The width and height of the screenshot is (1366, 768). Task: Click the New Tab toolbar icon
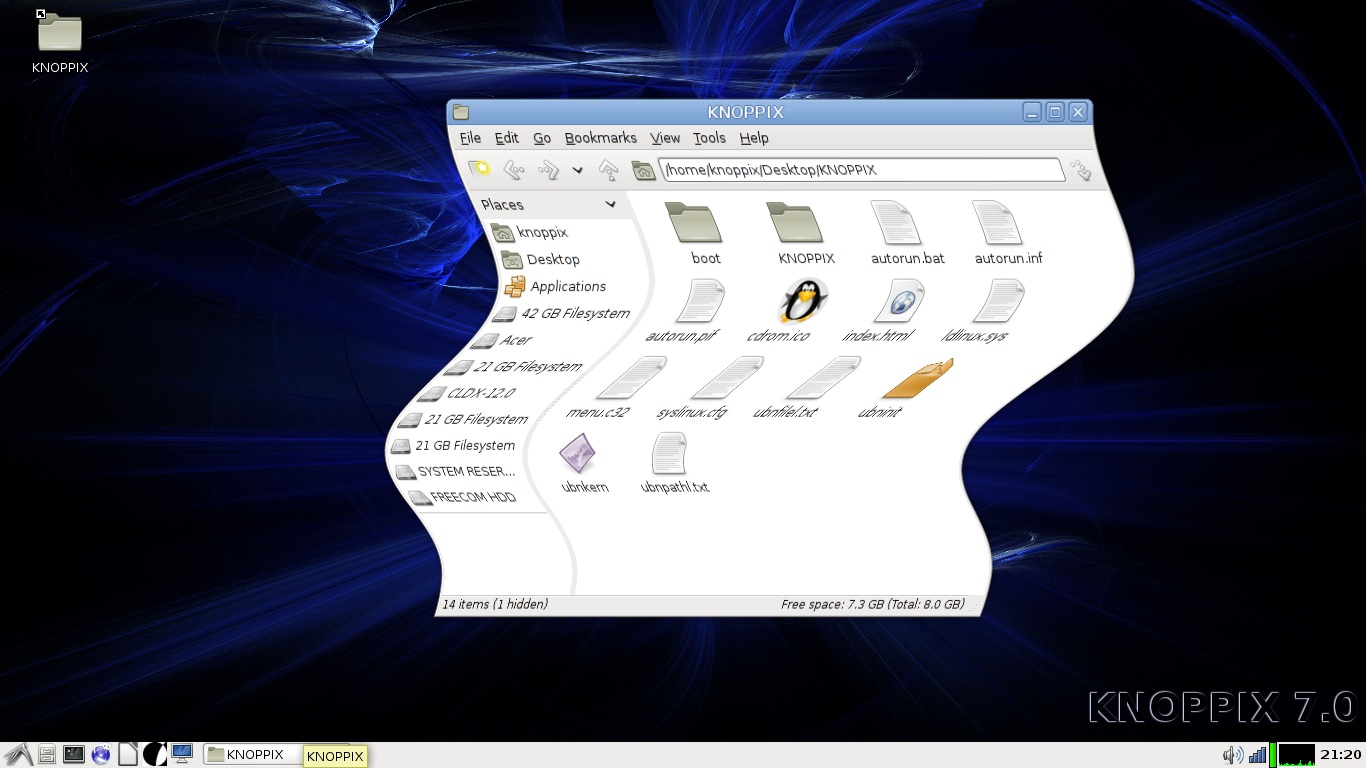[479, 169]
